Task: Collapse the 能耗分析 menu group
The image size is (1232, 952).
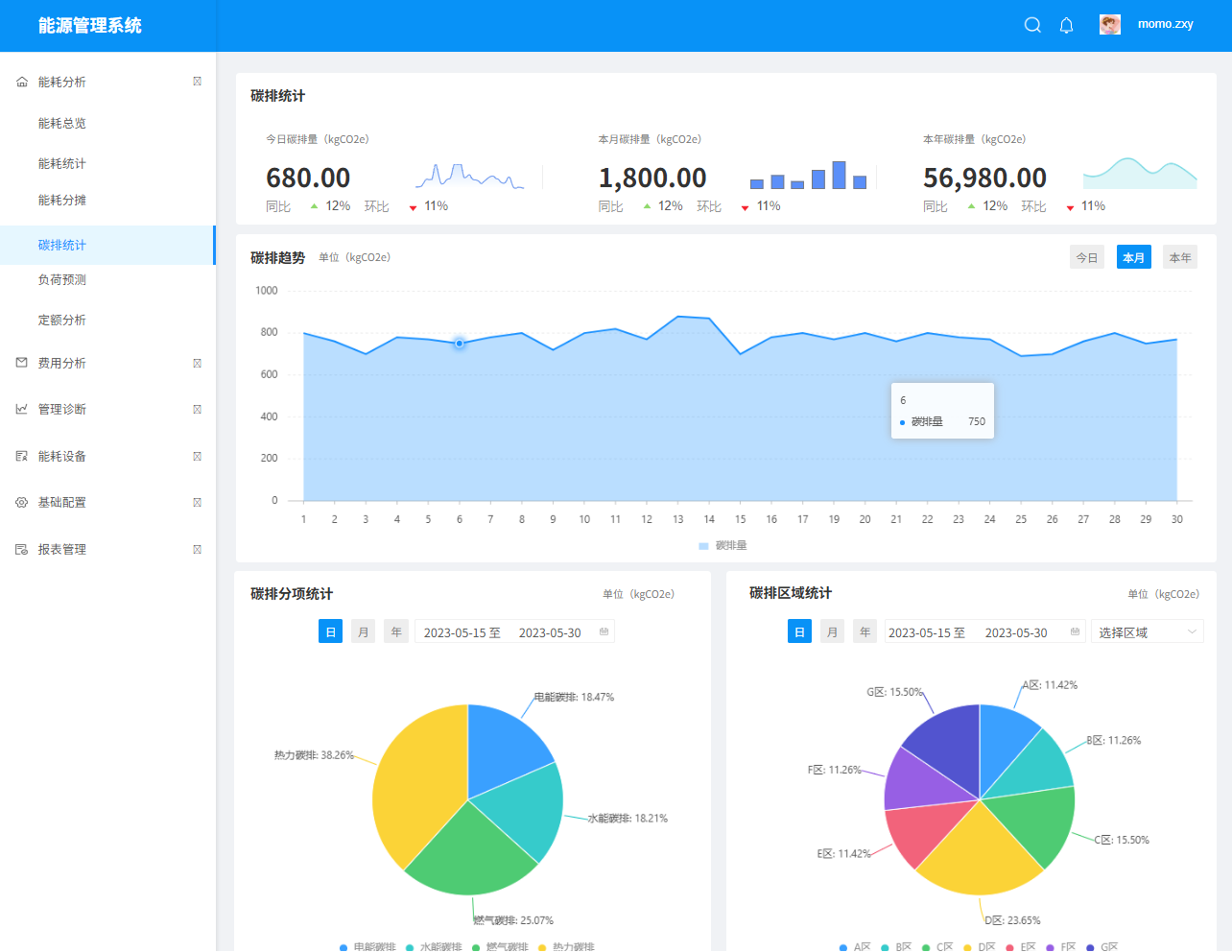Action: [x=107, y=83]
